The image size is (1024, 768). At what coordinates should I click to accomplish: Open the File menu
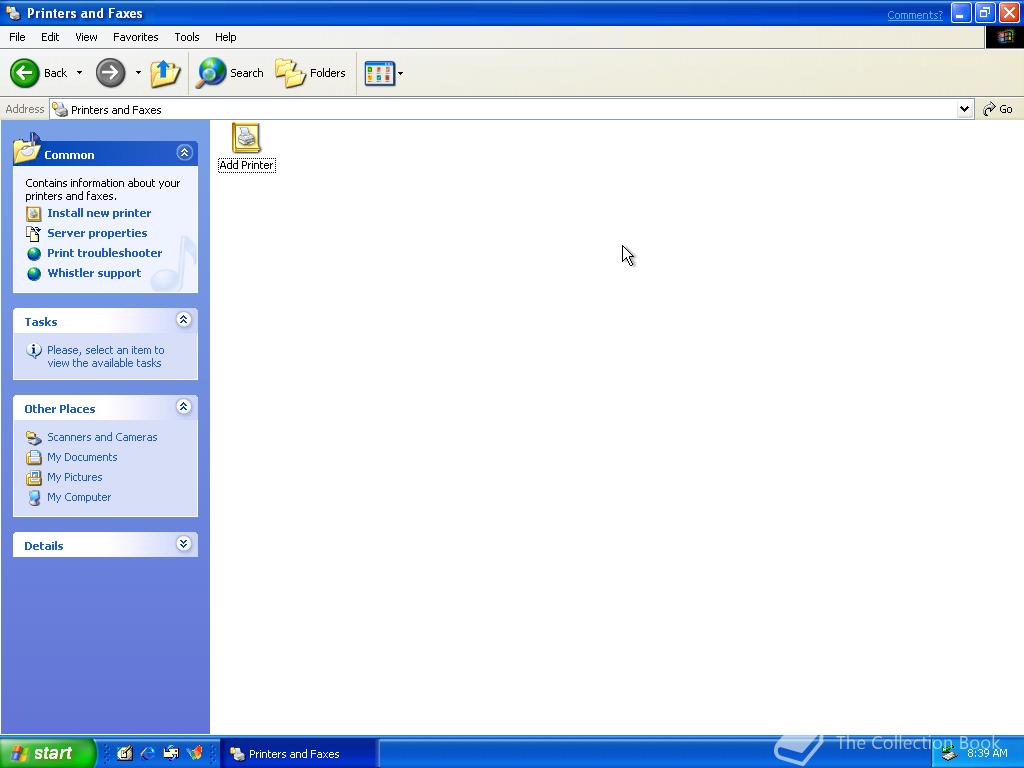17,37
